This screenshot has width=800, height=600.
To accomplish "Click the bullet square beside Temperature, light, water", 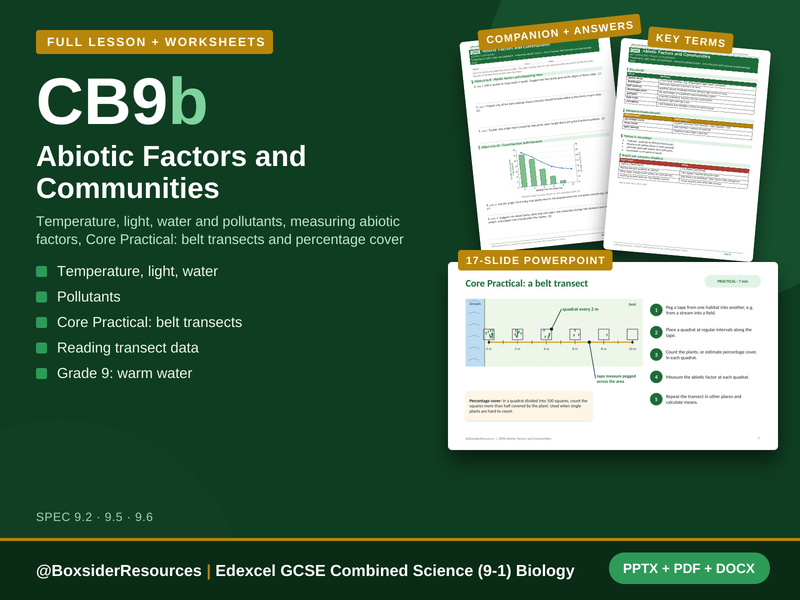I will (x=42, y=271).
